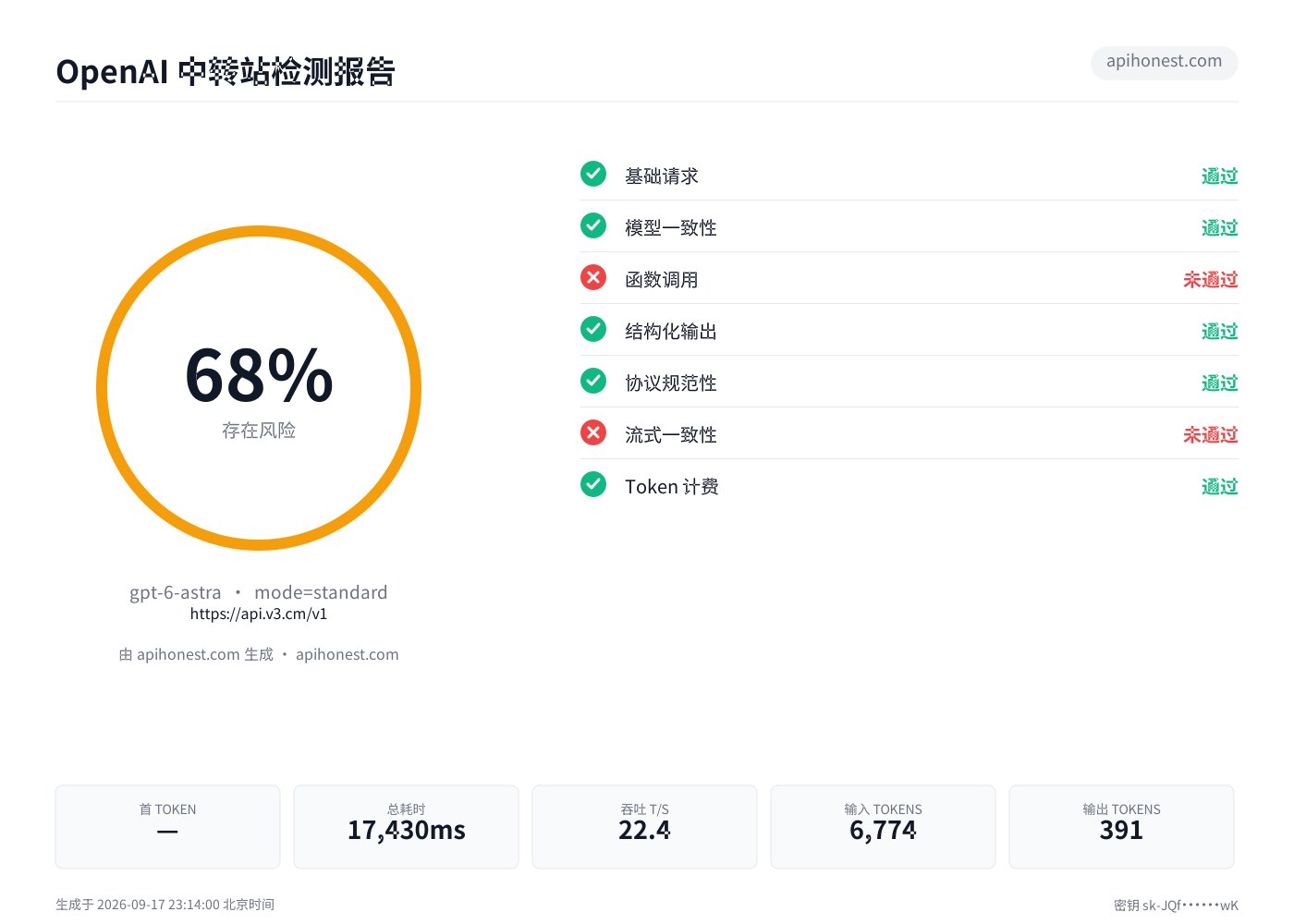Click the 未通过 status for 流式一致性

(1210, 434)
